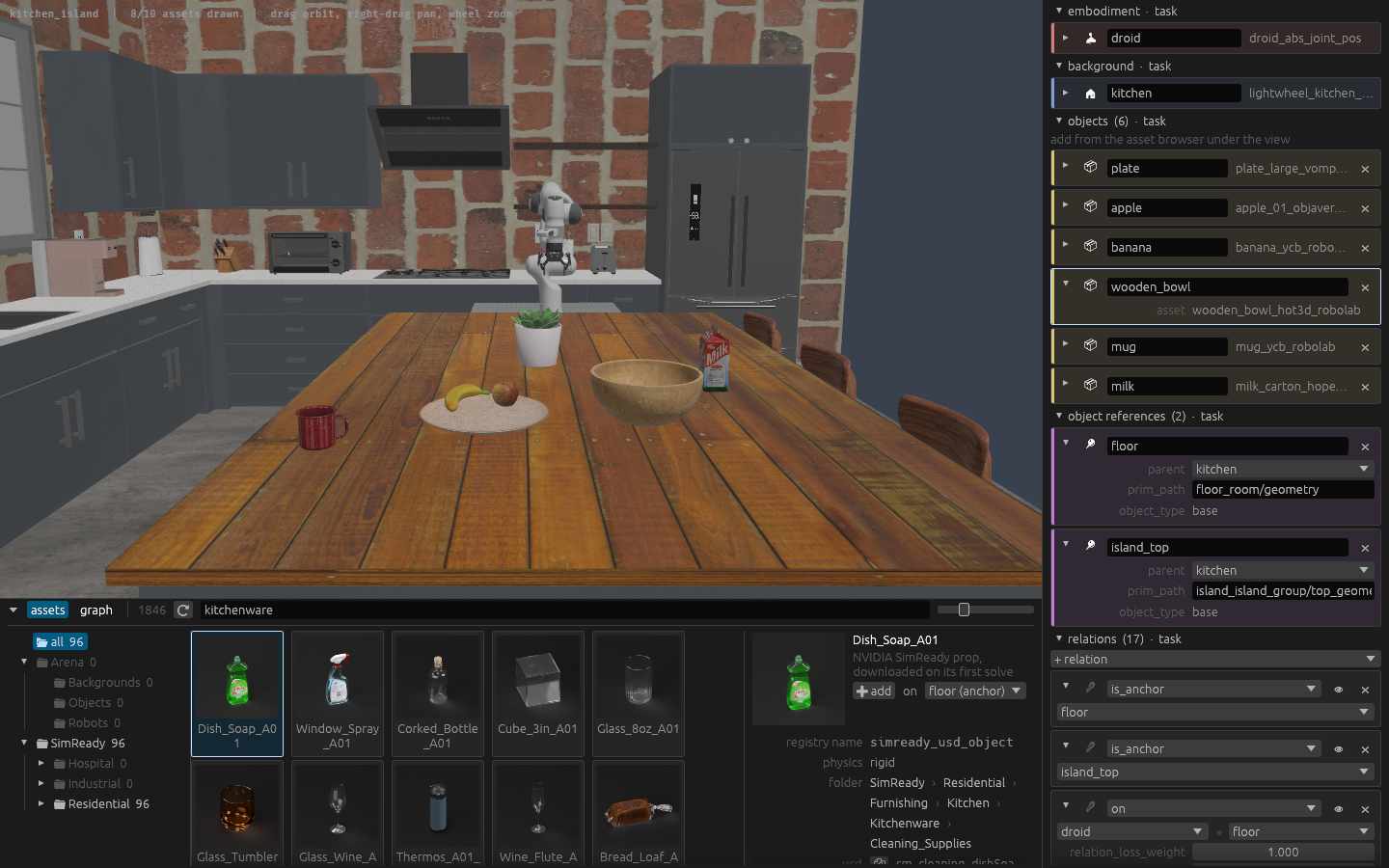Click the cube icon beside mug
The width and height of the screenshot is (1389, 868).
point(1090,345)
